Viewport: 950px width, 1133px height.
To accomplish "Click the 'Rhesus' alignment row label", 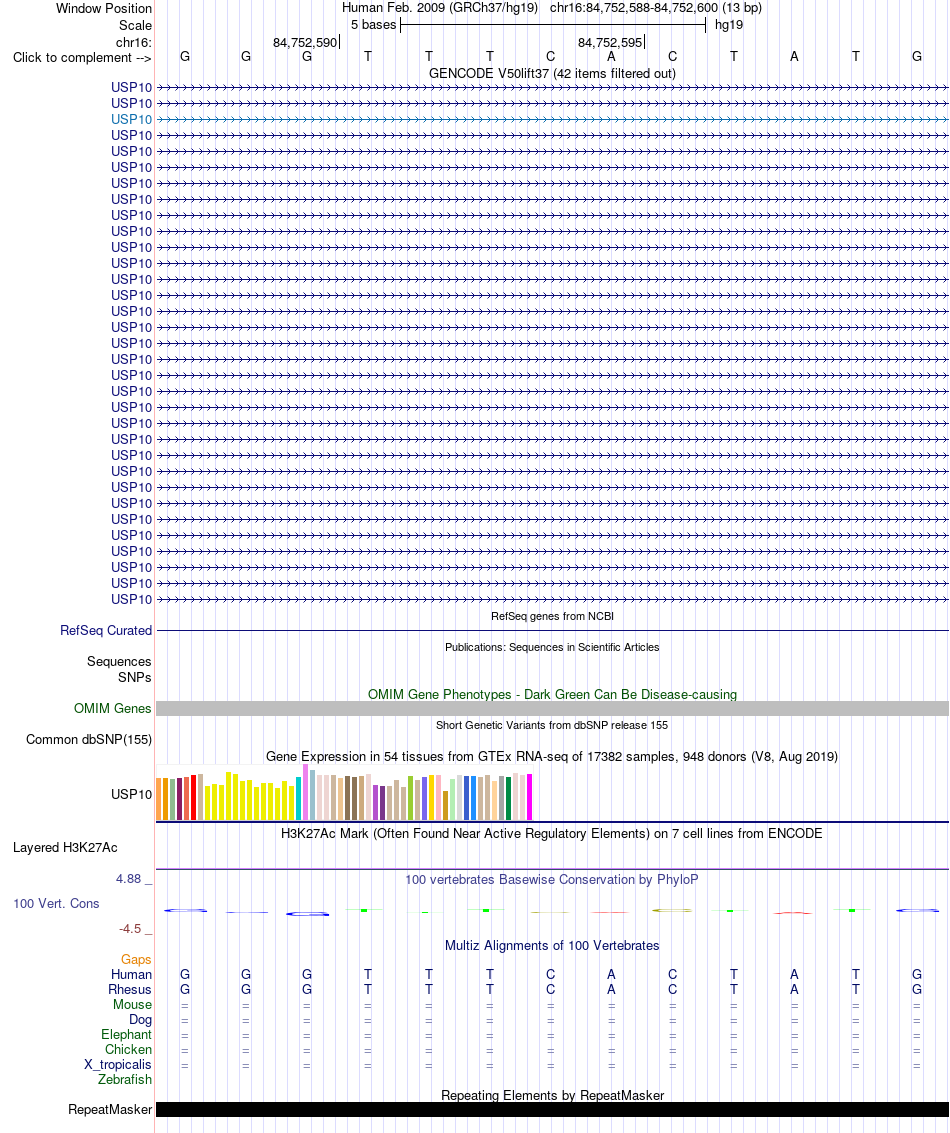I will 130,989.
